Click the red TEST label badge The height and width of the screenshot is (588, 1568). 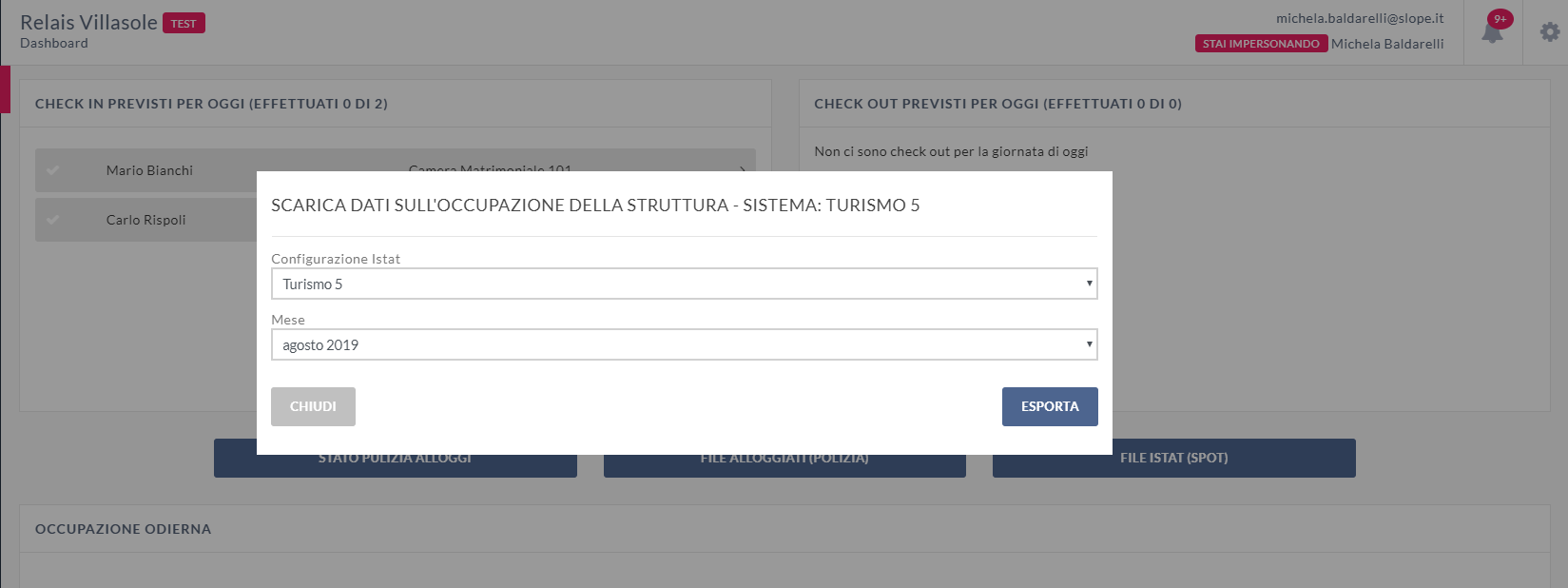pos(184,24)
